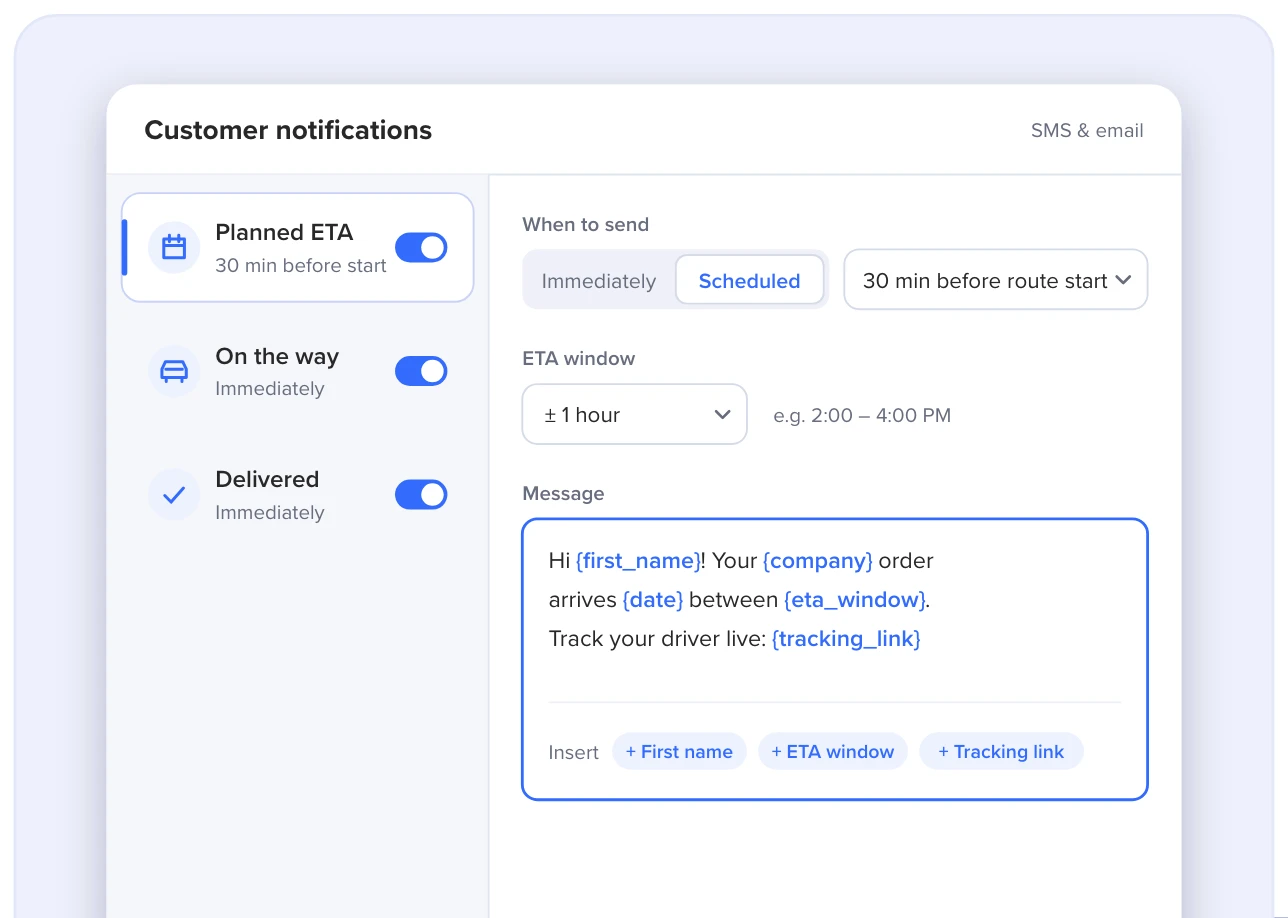Expand the ± 1 hour ETA window dropdown

(x=635, y=414)
